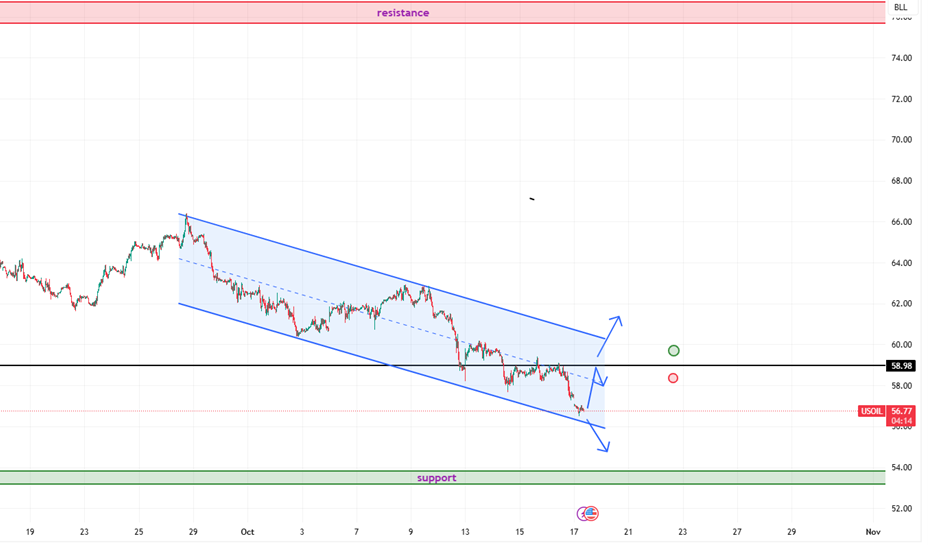This screenshot has height=545, width=928.
Task: Click the Nov label on the time axis
Action: (x=872, y=532)
